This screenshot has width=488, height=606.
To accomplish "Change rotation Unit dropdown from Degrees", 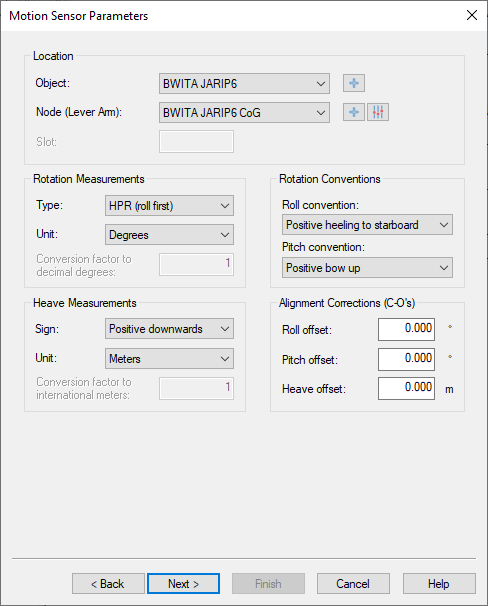I will [169, 235].
